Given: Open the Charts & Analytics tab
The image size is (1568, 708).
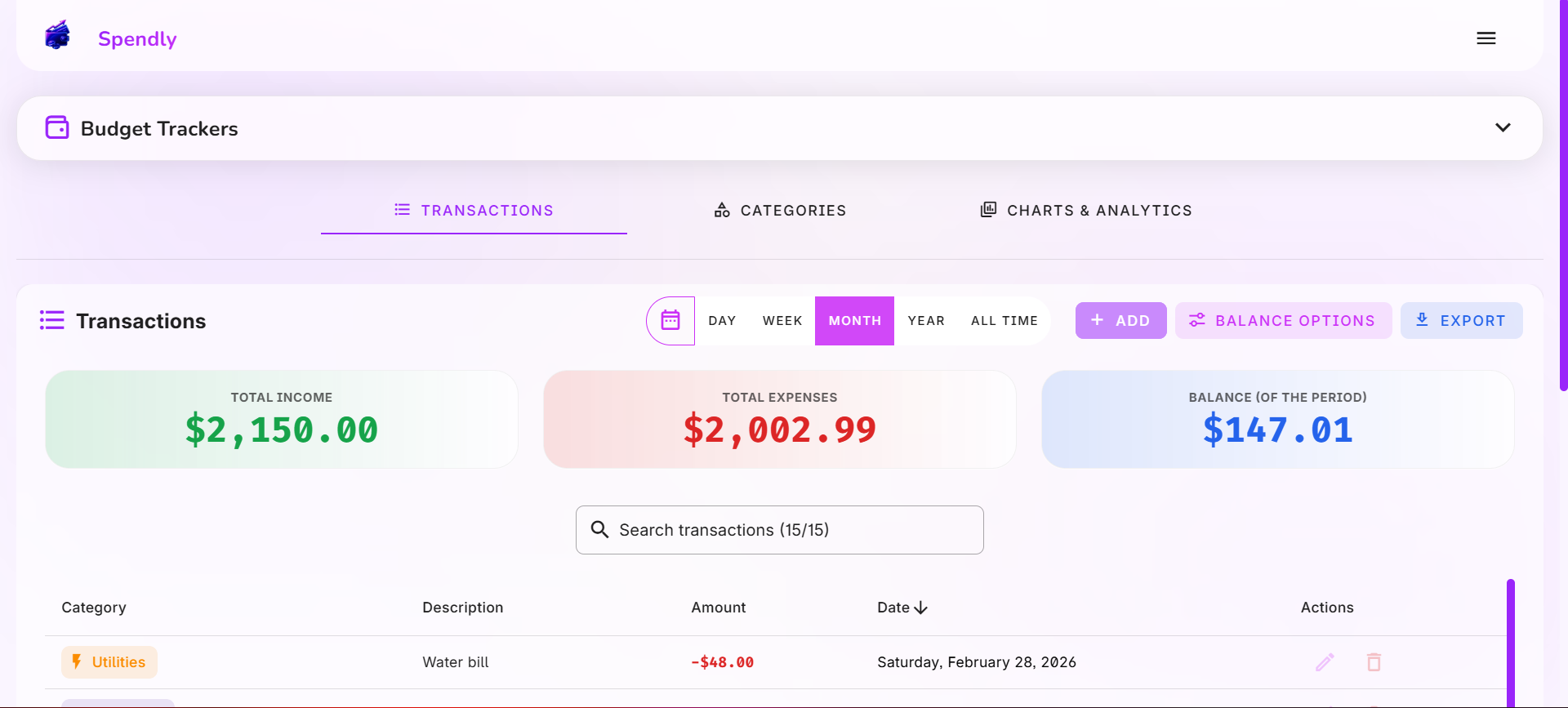Looking at the screenshot, I should point(1086,211).
